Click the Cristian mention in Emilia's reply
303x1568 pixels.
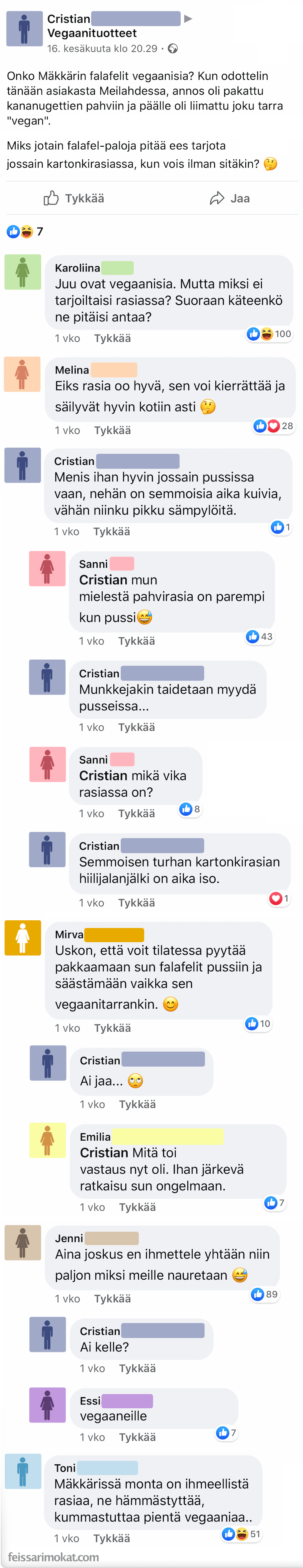tap(104, 1153)
